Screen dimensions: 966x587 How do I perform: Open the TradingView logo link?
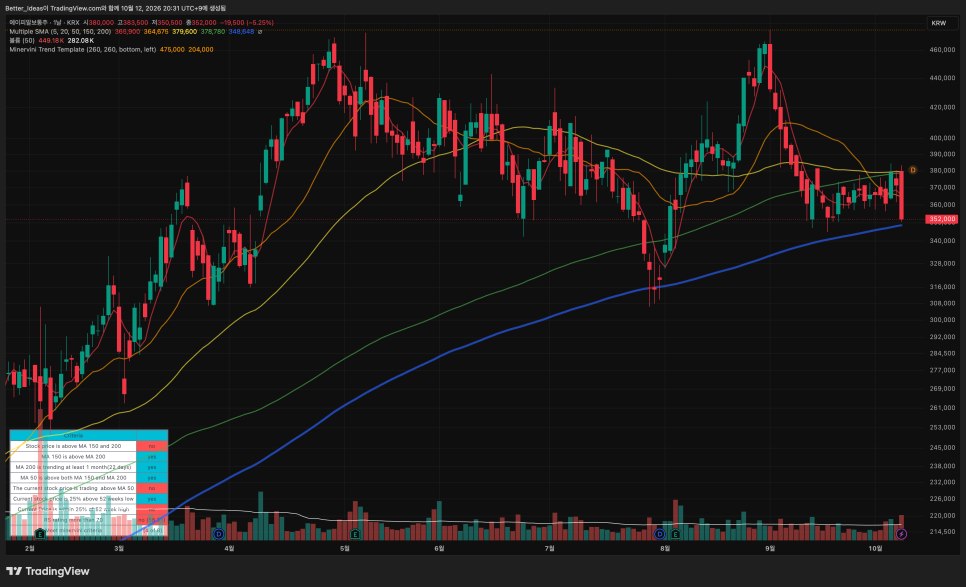[48, 571]
